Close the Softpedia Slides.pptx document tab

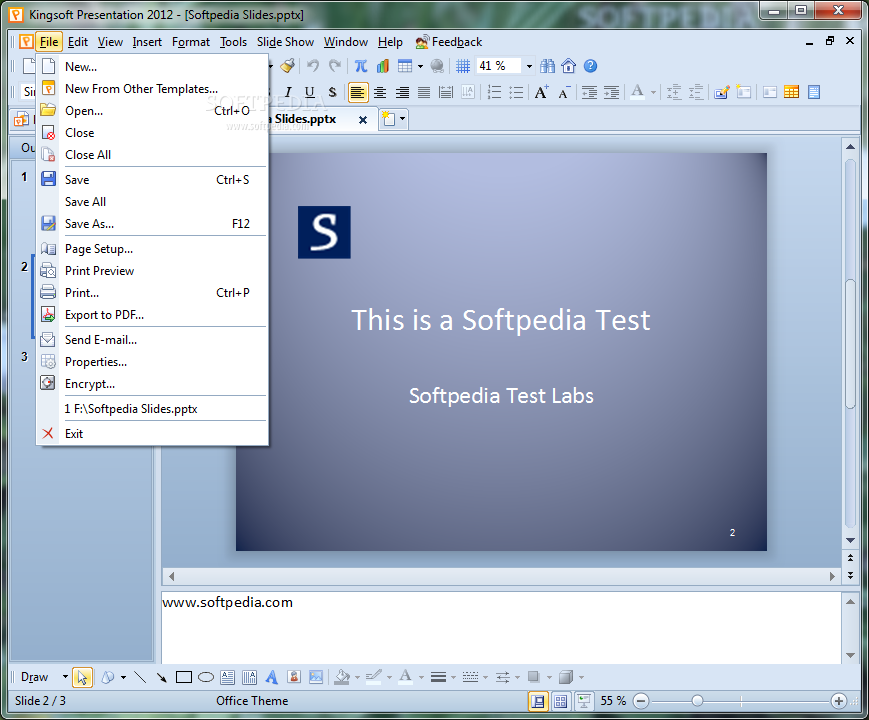362,120
